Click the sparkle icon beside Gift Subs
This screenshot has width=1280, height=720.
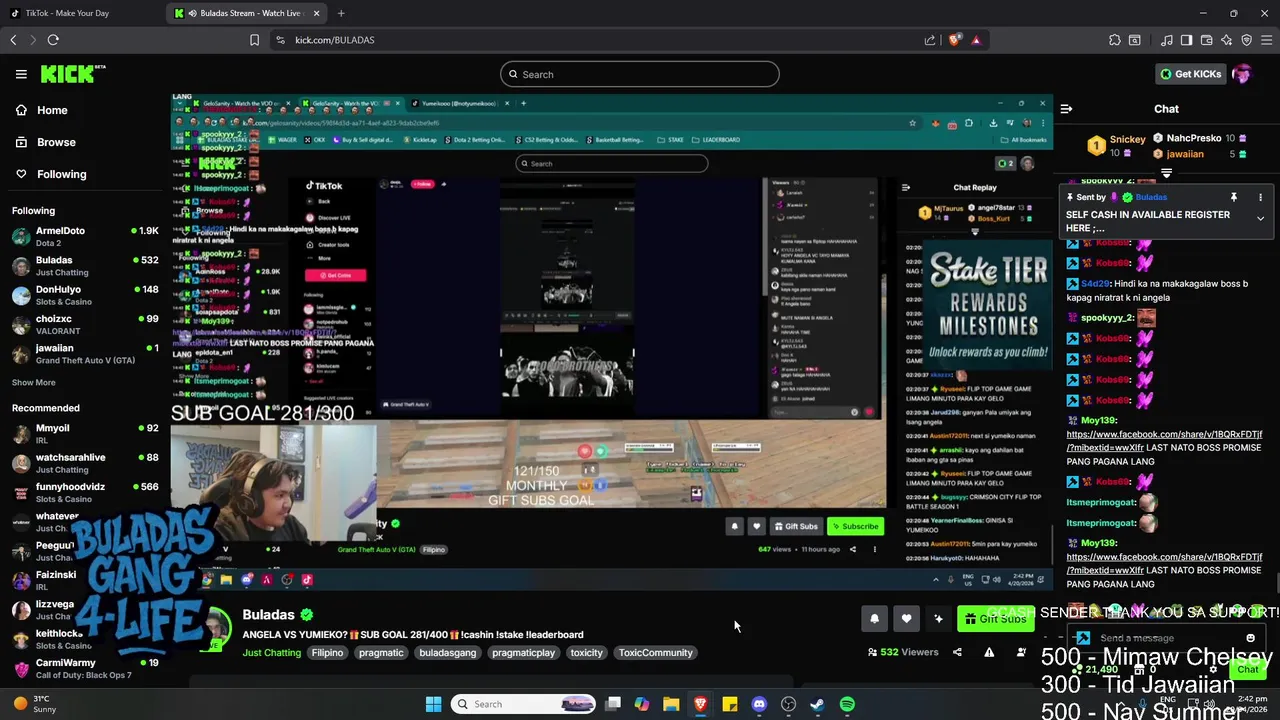[x=938, y=619]
